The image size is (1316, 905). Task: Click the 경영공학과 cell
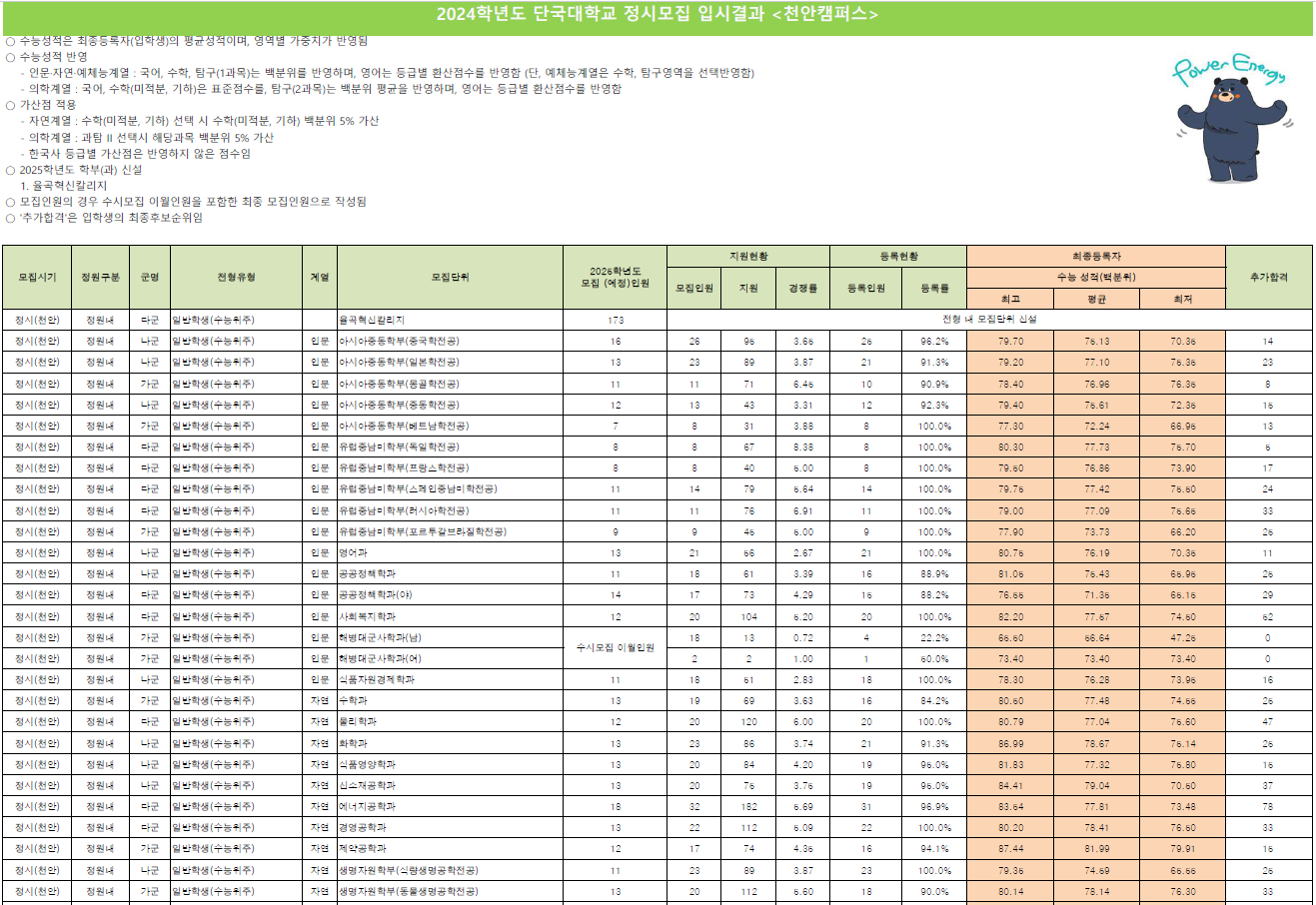tap(450, 827)
